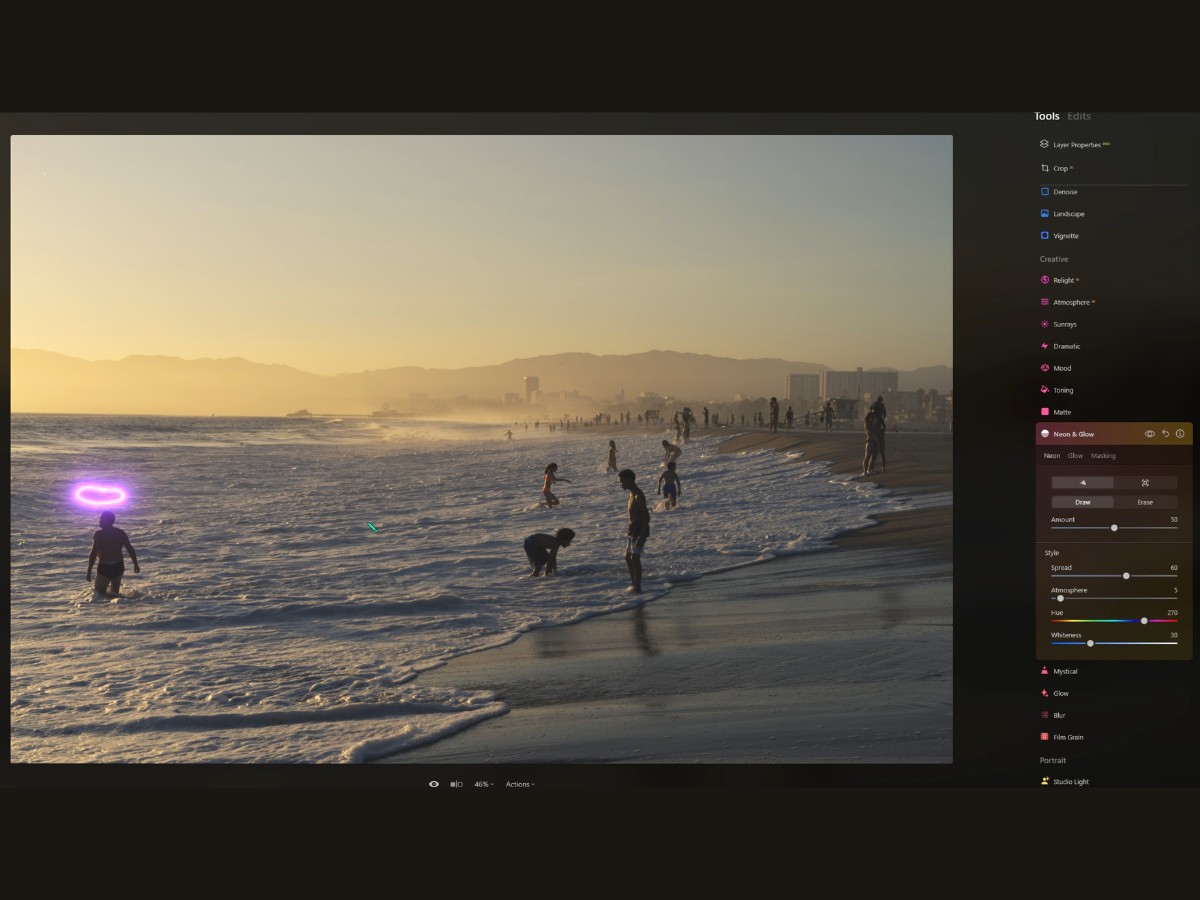Screen dimensions: 1200x900
Task: Open the Actions dropdown
Action: pyautogui.click(x=520, y=784)
